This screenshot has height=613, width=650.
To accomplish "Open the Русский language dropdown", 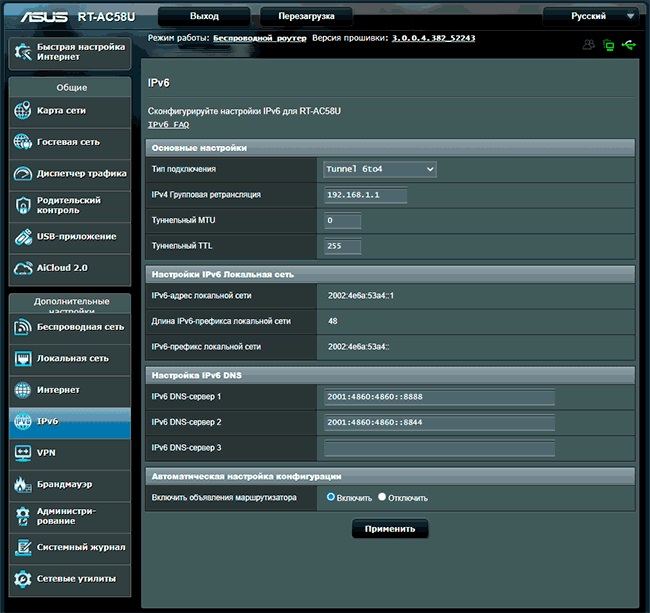I will pyautogui.click(x=591, y=16).
